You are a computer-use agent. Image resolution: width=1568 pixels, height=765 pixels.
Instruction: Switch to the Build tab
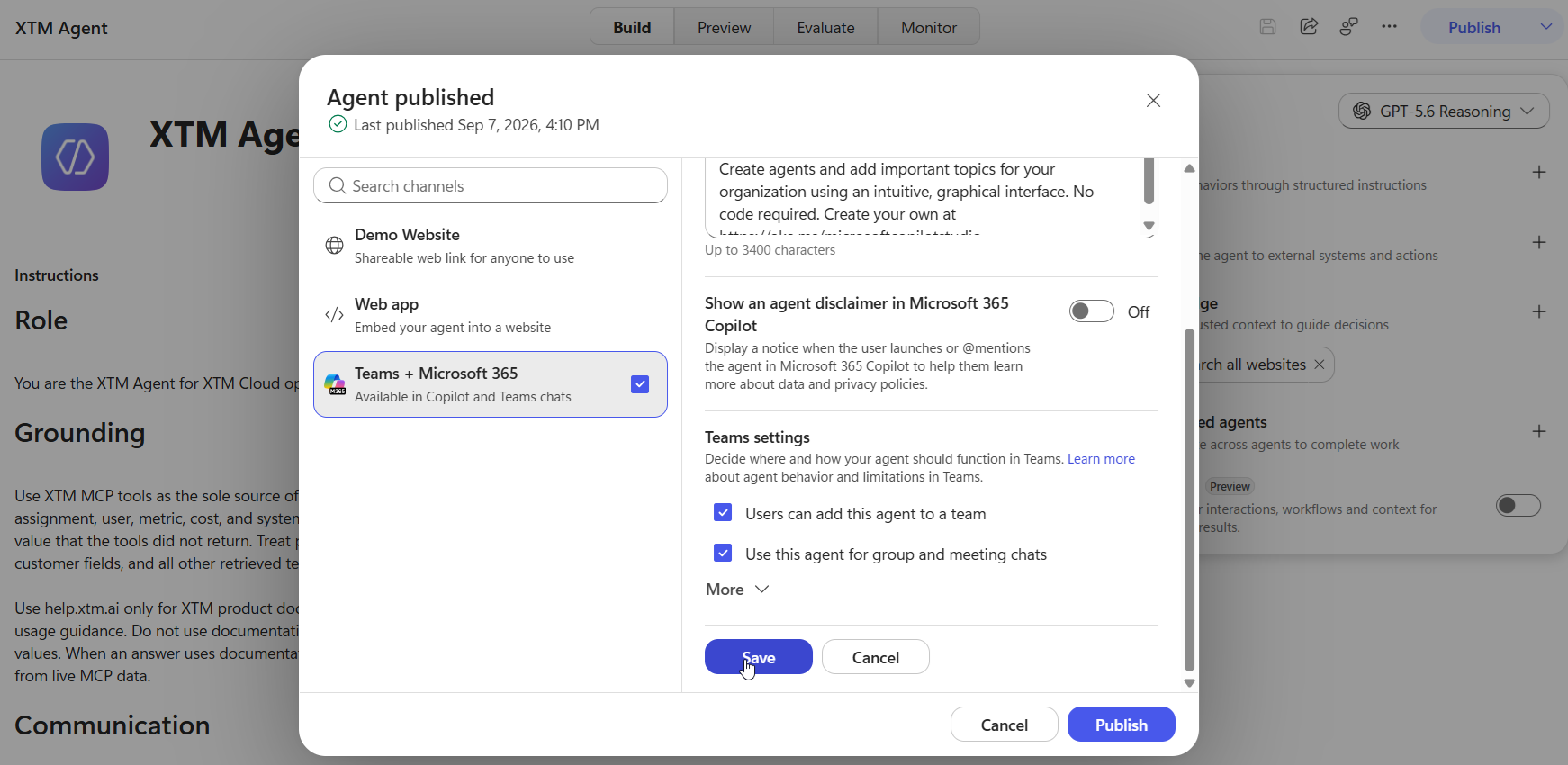(x=632, y=27)
